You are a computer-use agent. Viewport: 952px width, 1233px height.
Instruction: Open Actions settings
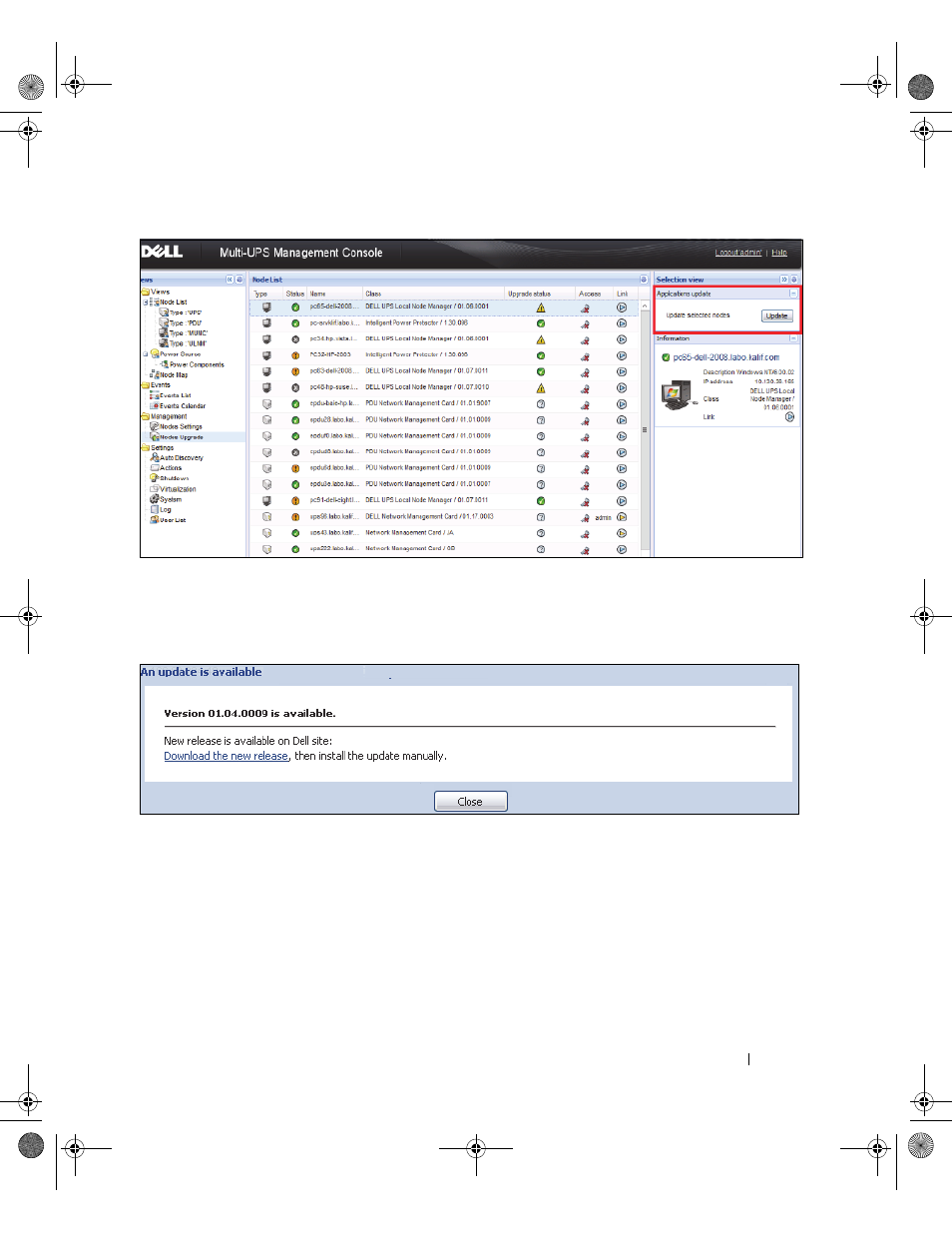[171, 468]
